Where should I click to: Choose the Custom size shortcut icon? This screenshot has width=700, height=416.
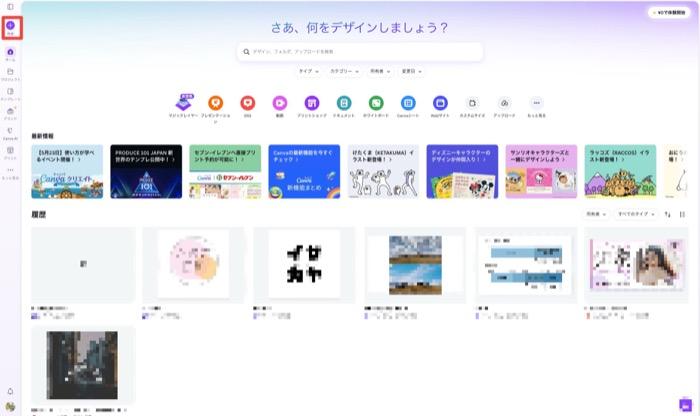click(x=472, y=103)
